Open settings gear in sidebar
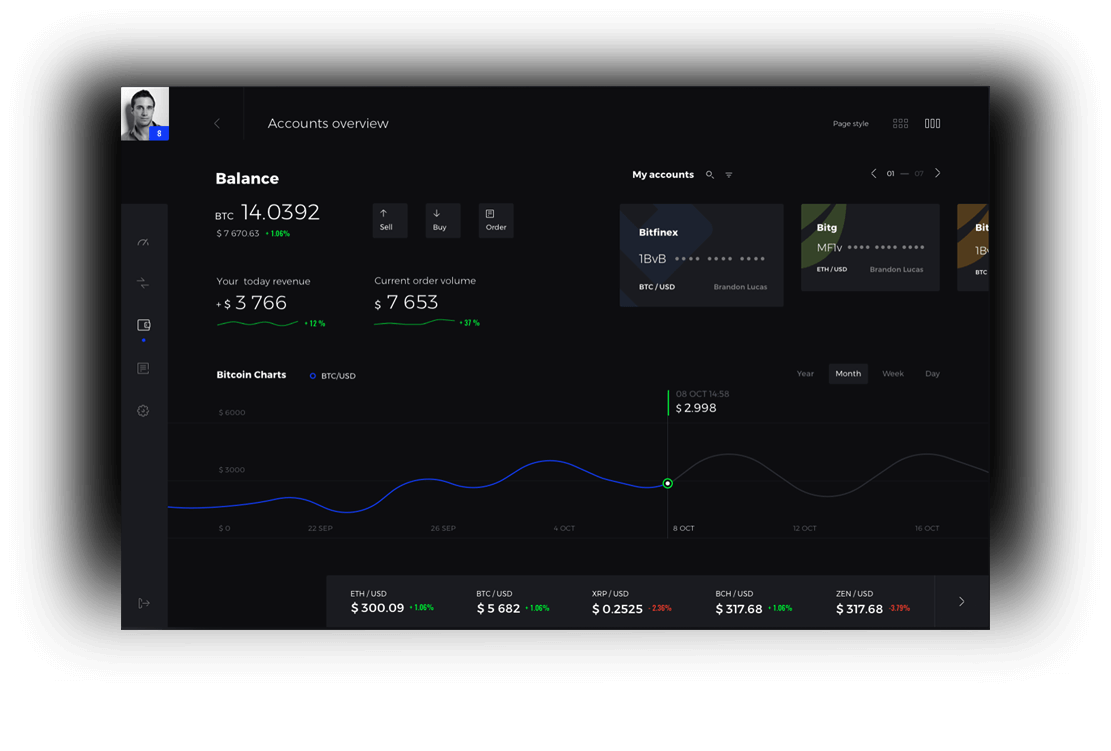 click(x=143, y=410)
